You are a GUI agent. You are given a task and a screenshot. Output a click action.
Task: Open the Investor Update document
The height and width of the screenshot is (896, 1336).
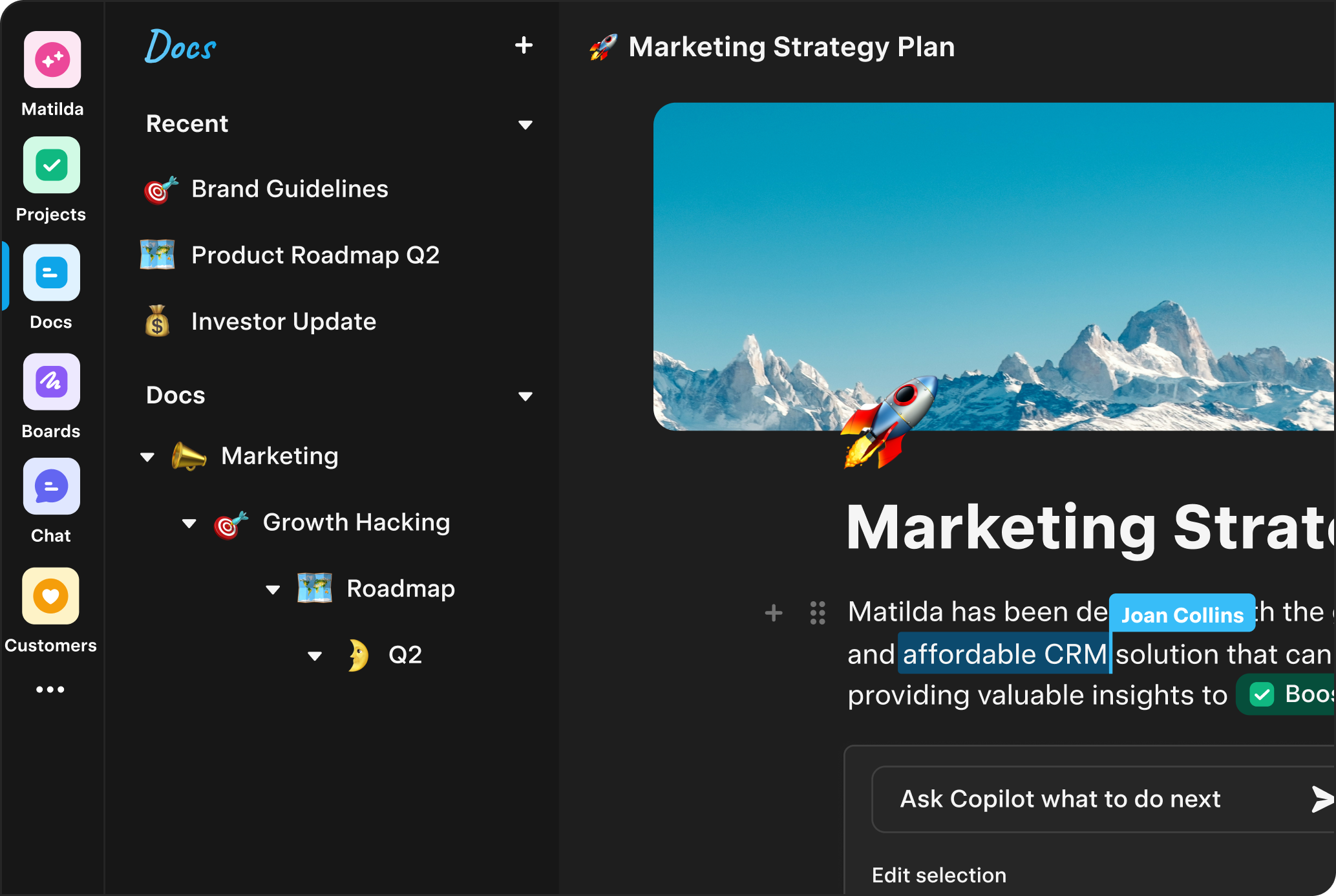coord(283,322)
